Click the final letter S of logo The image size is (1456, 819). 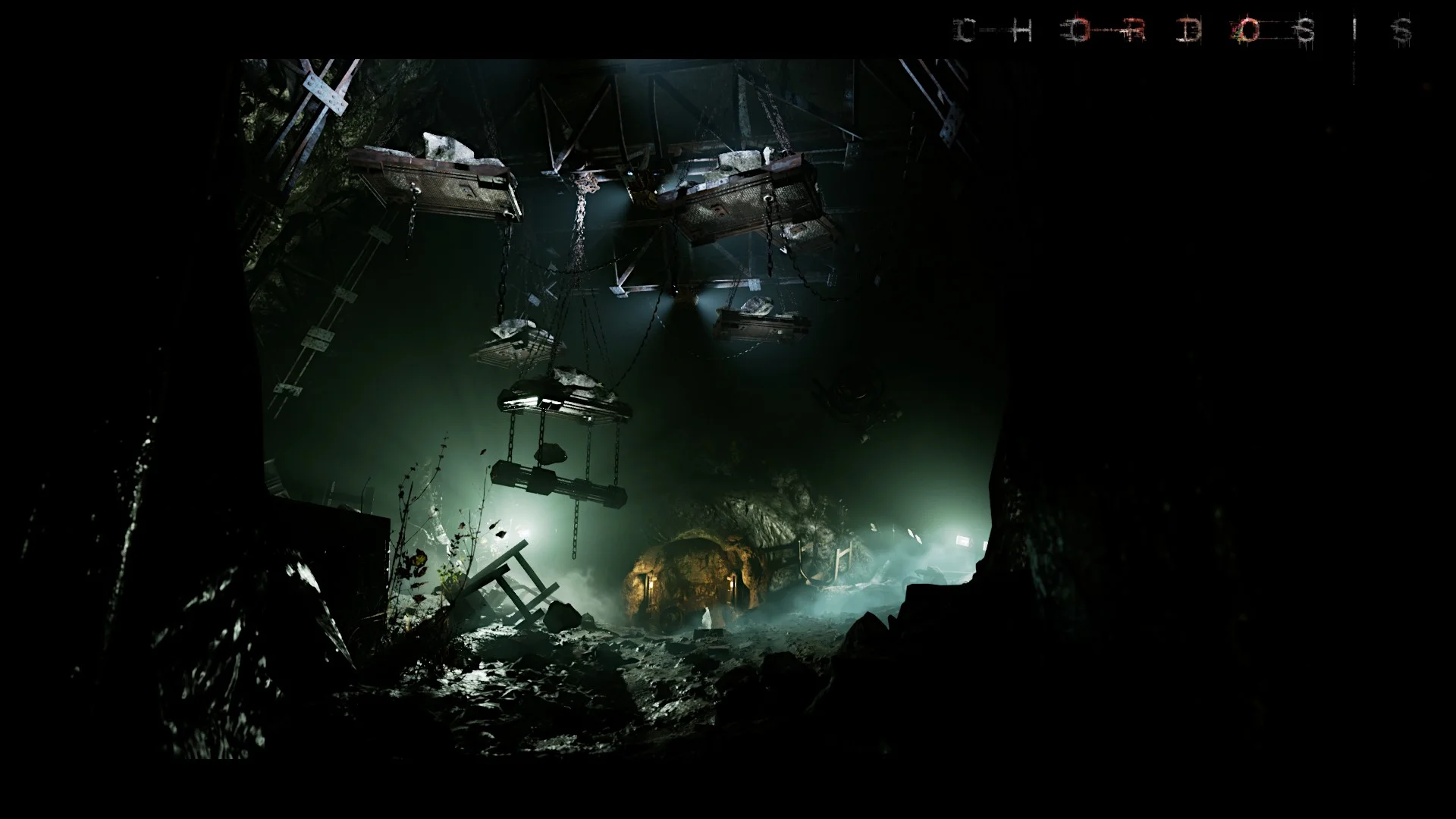point(1401,31)
